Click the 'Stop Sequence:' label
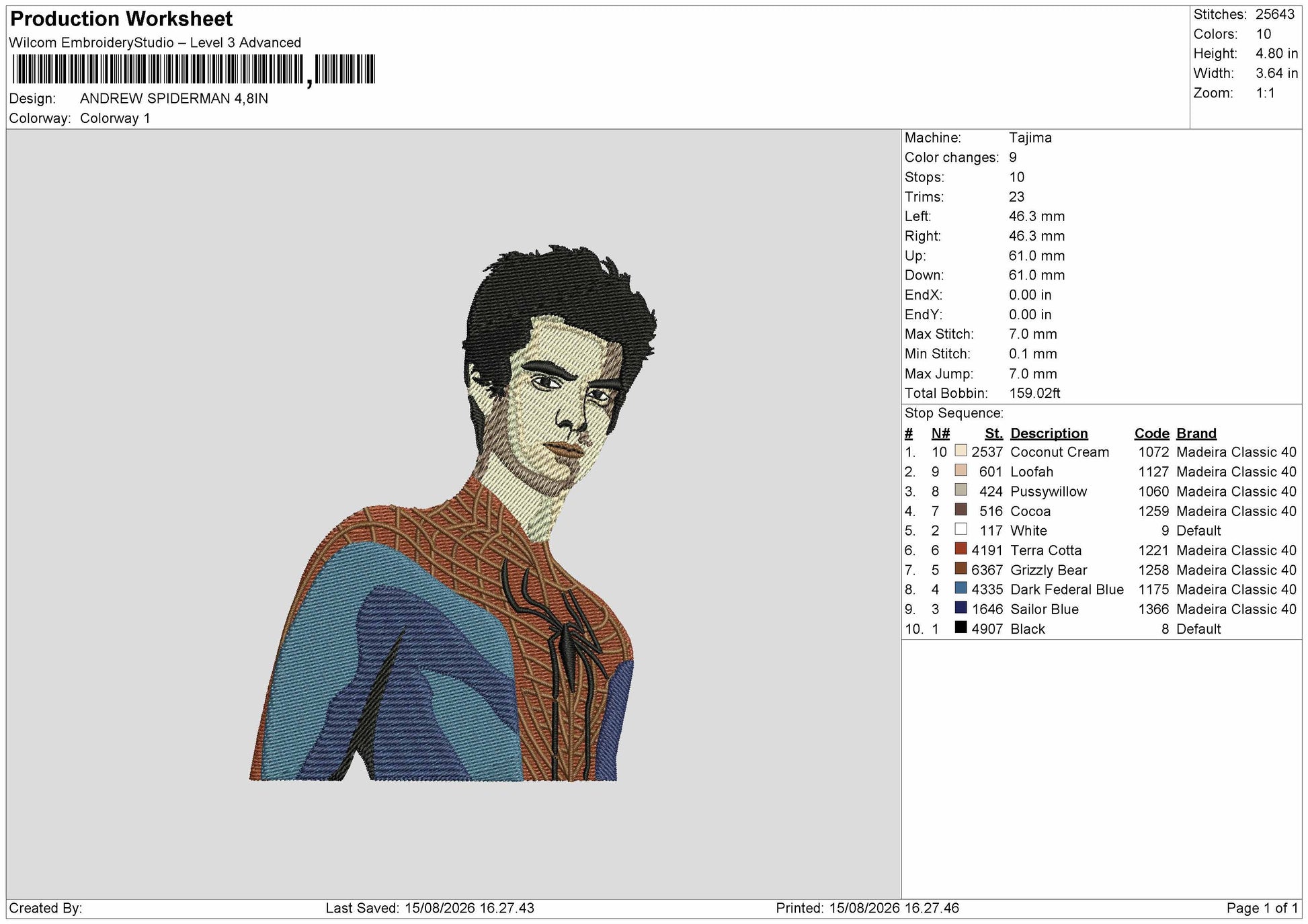The image size is (1308, 924). point(954,413)
